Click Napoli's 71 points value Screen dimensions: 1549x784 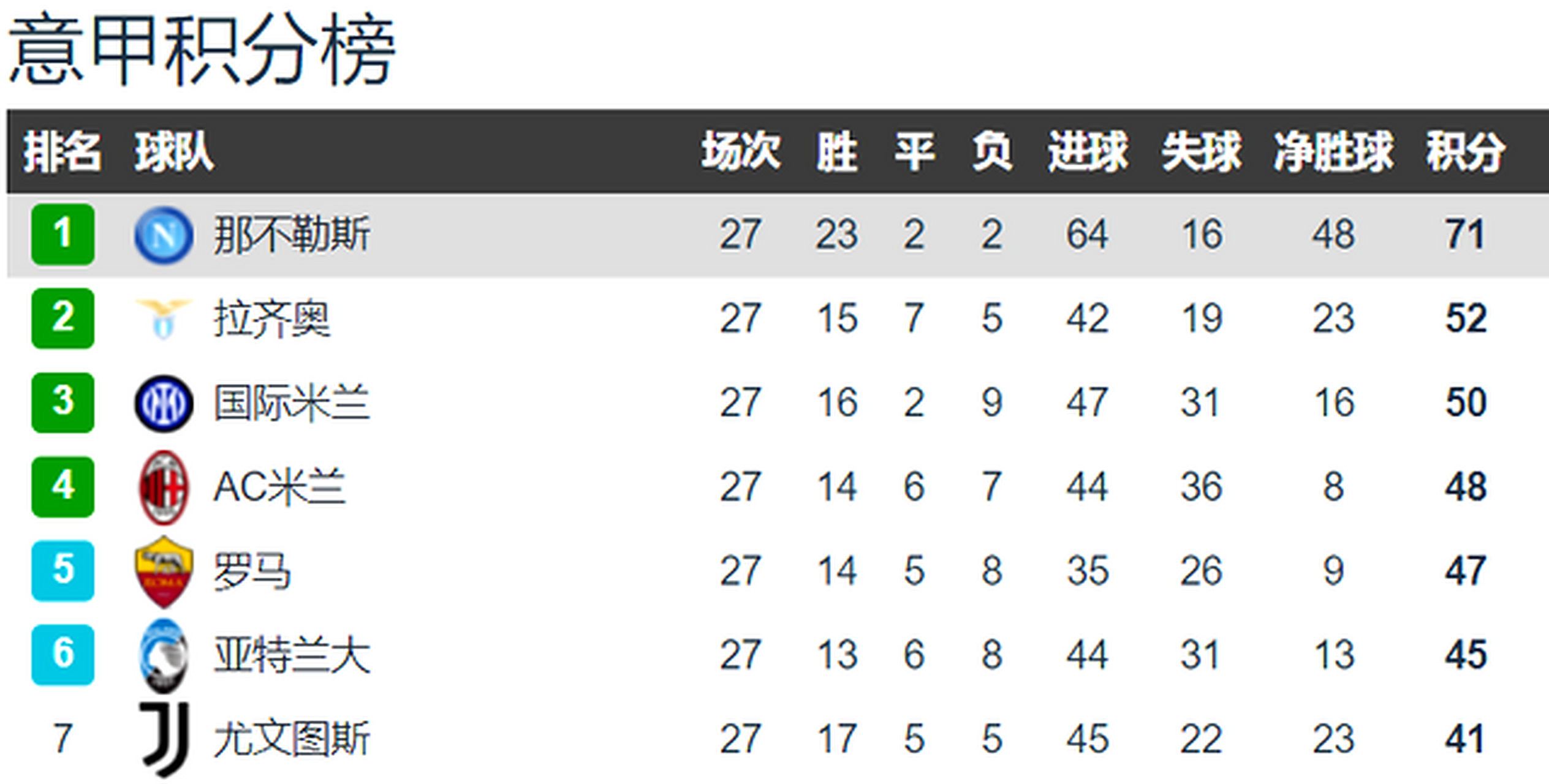pos(1465,235)
